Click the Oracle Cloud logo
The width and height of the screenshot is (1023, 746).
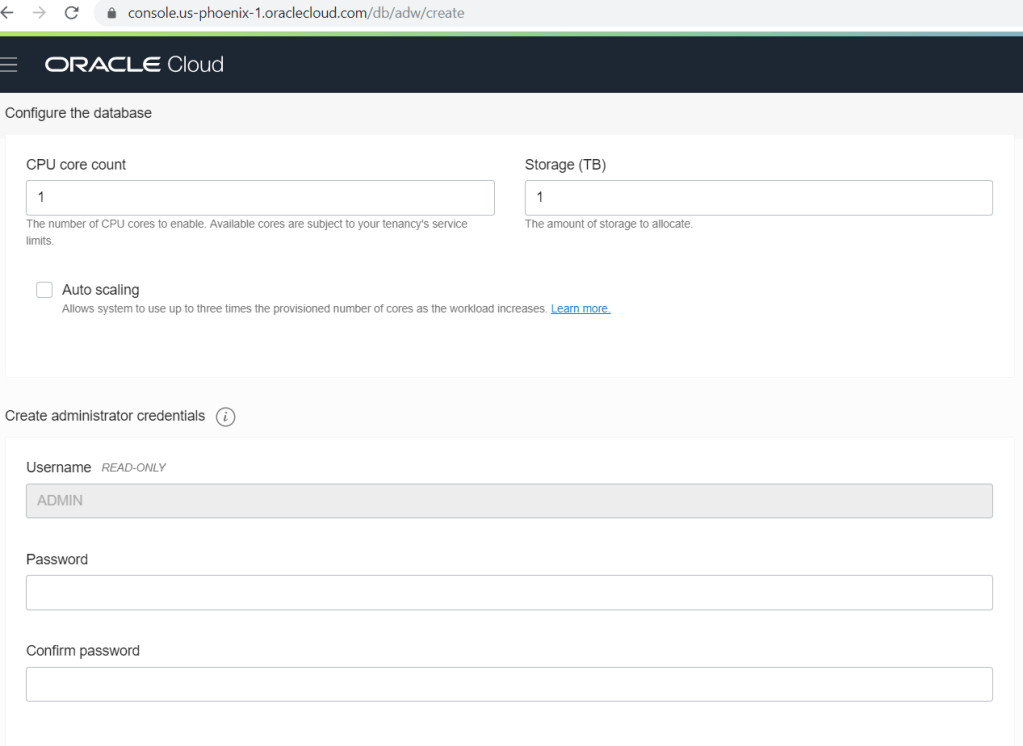[134, 65]
